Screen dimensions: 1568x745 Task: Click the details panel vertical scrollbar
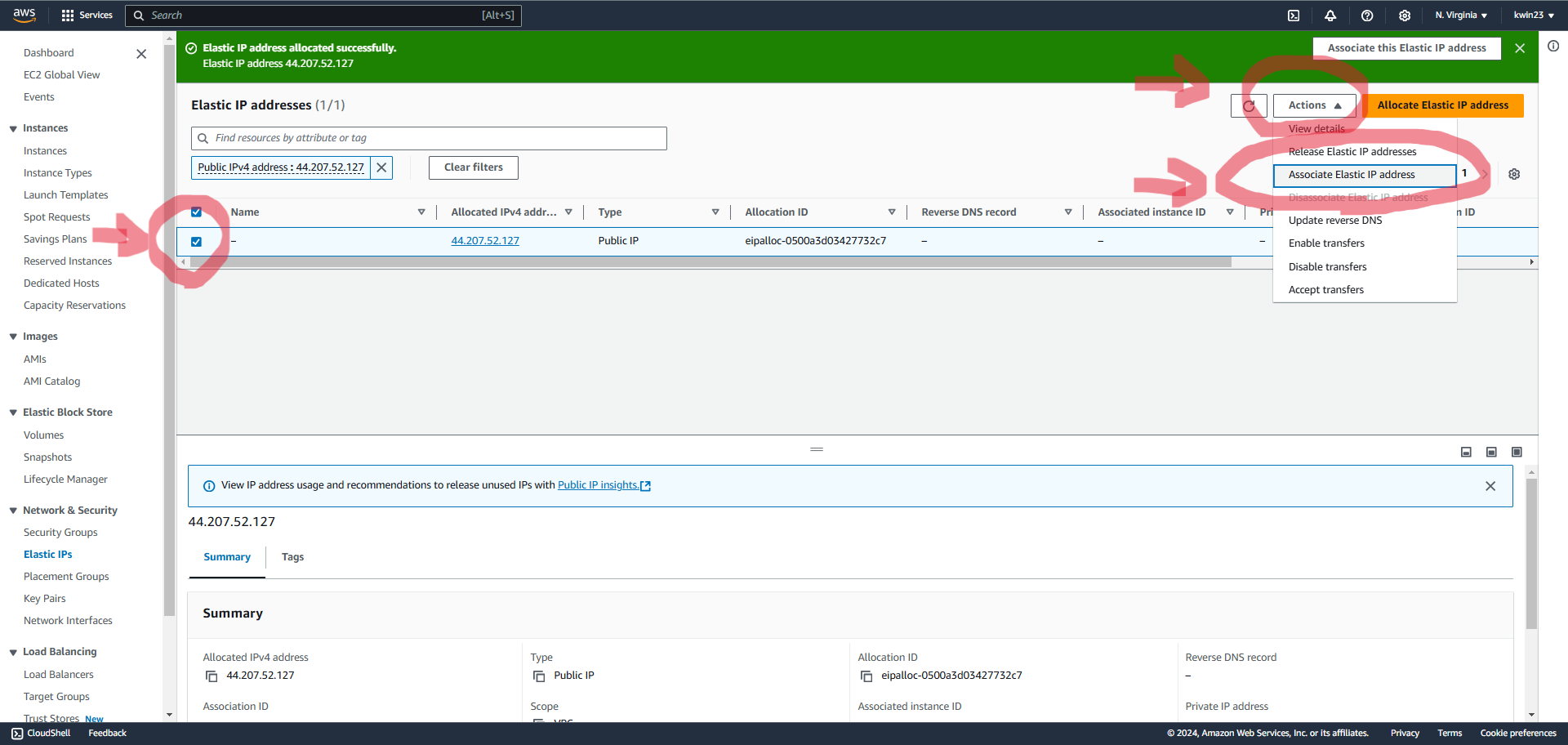(x=1531, y=554)
